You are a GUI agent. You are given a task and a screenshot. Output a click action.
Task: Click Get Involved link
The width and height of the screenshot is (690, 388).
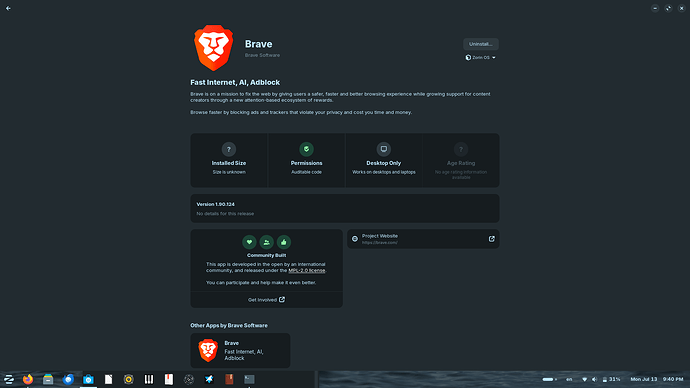click(266, 300)
